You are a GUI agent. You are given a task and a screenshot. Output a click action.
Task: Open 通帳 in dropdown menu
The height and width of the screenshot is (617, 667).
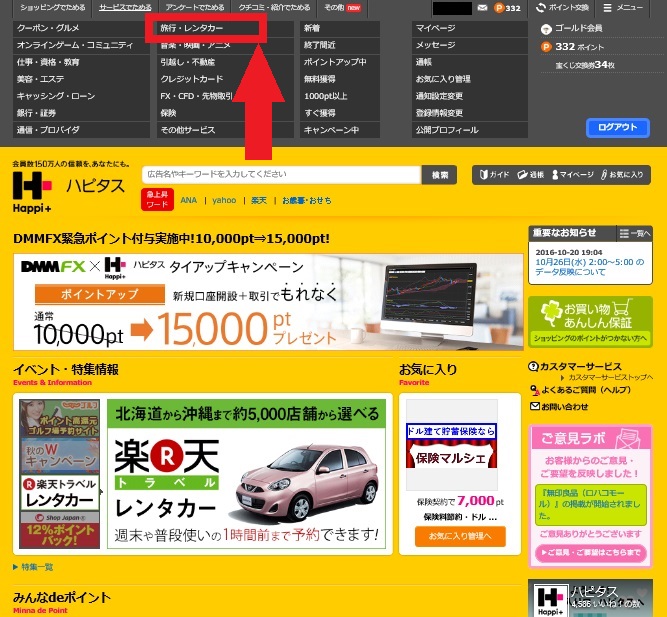470,62
